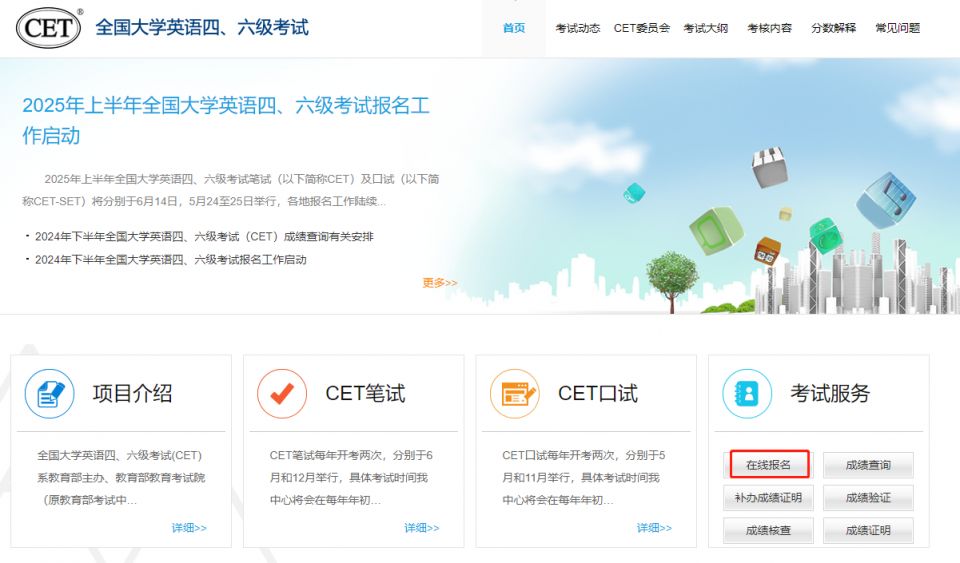
Task: Click the 成绩核查 button
Action: [768, 530]
